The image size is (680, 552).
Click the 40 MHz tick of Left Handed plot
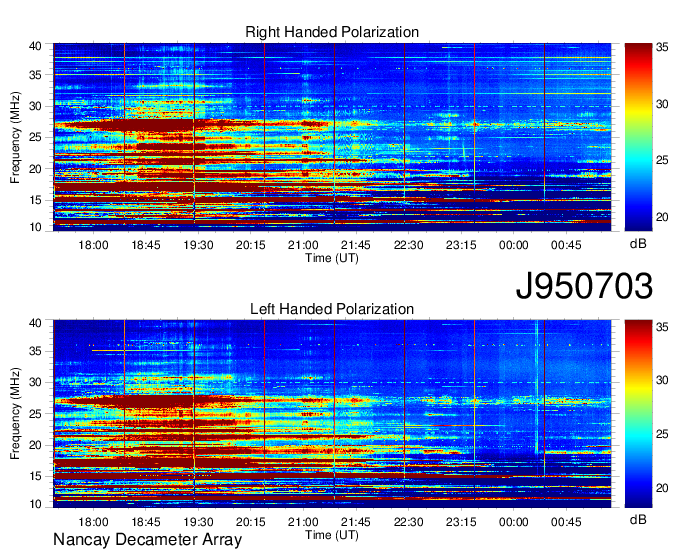(35, 323)
